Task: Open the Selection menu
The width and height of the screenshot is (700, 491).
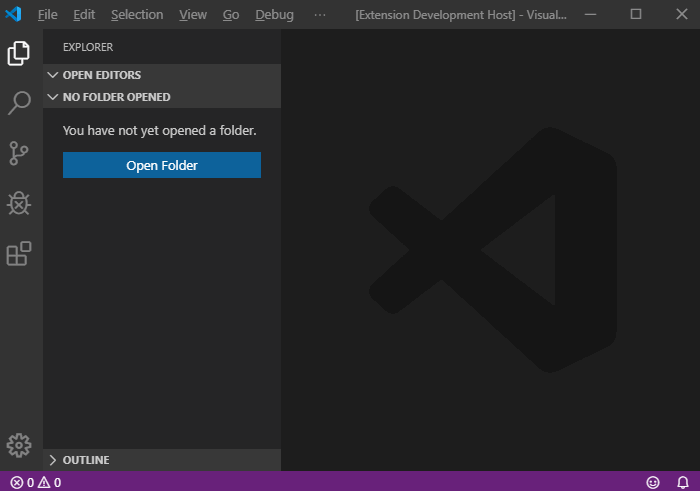Action: click(x=137, y=15)
